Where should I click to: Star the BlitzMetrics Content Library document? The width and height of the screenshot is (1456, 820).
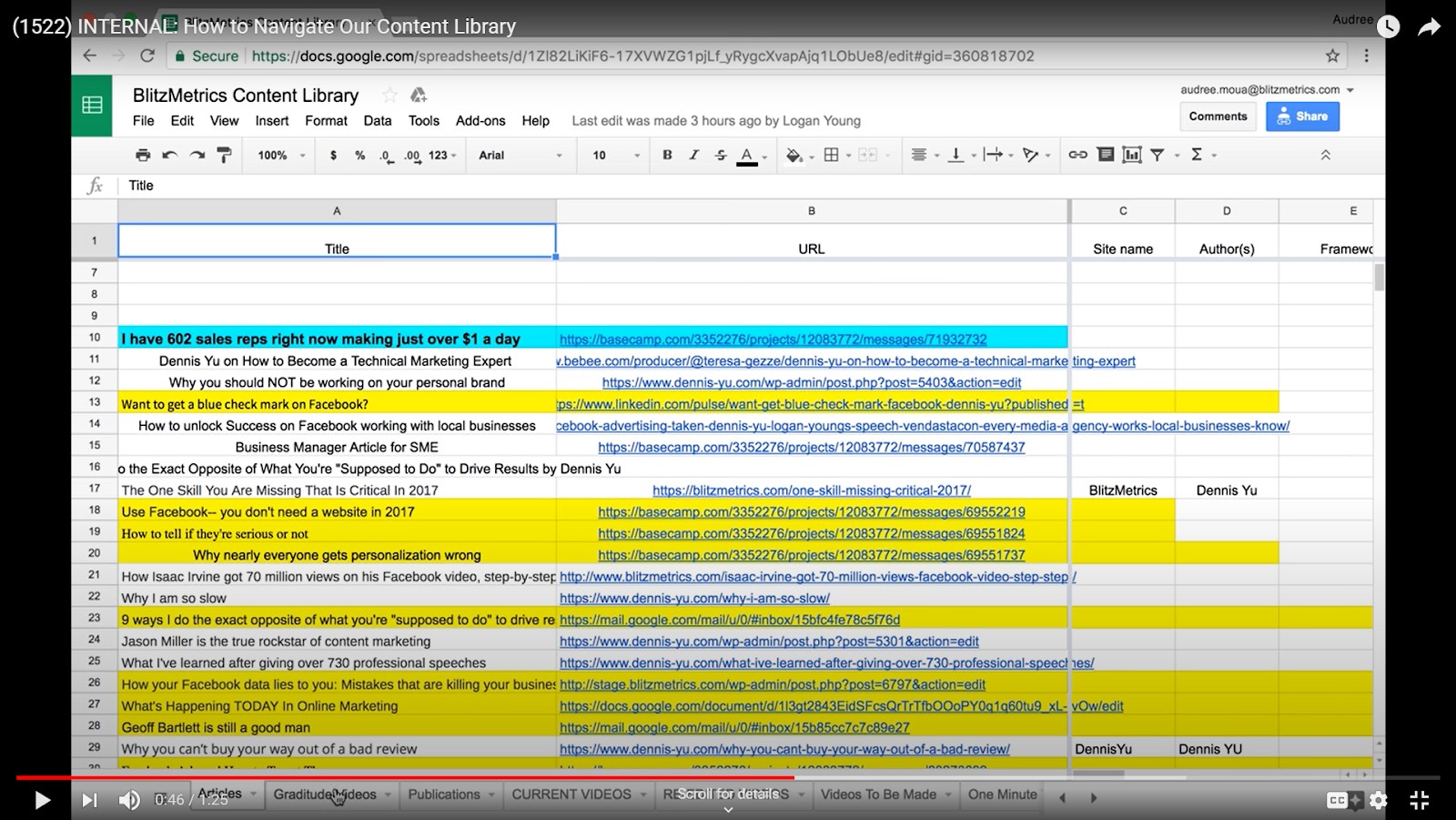(x=389, y=96)
